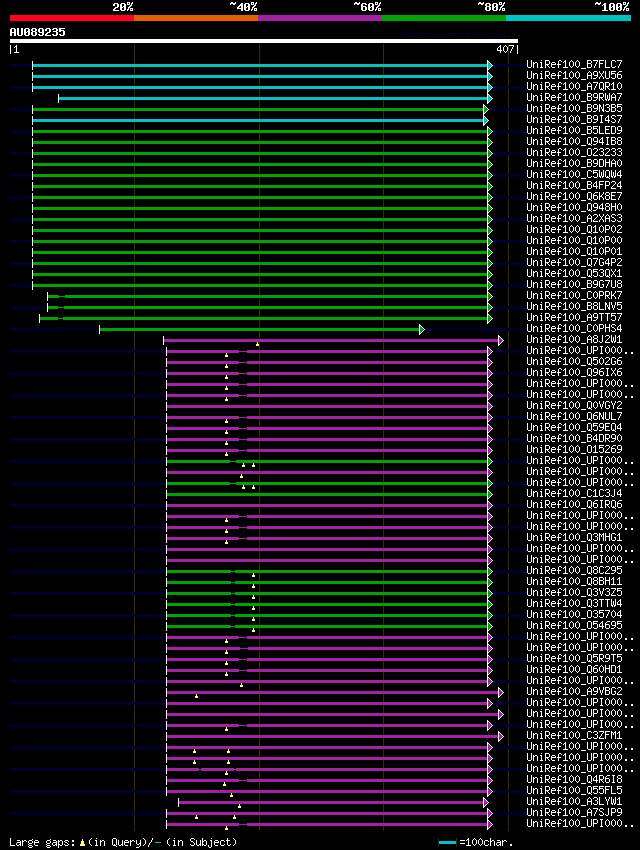Click the ~80% percentage label
This screenshot has width=640, height=850.
click(492, 7)
